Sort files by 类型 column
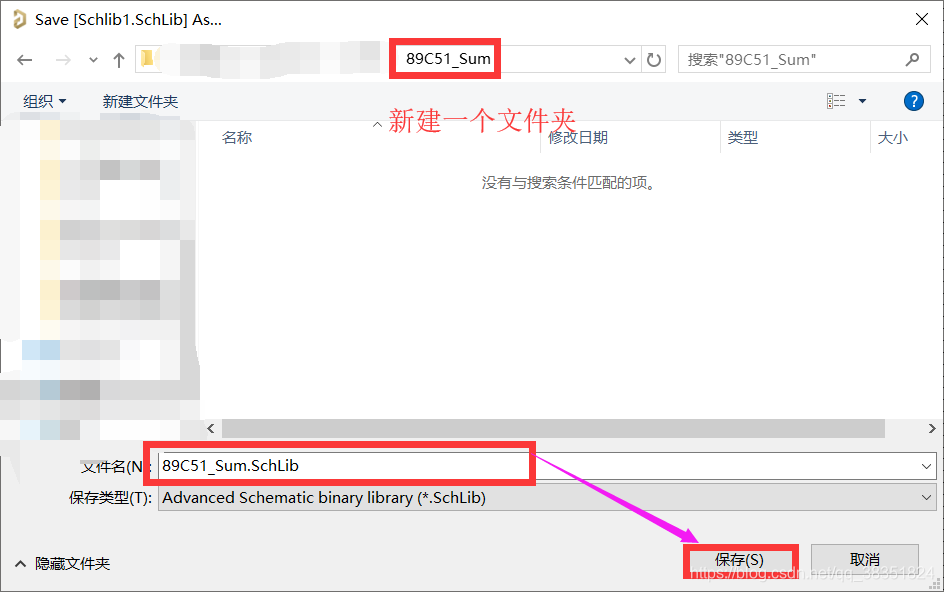Screen dimensions: 944x592 tap(743, 138)
